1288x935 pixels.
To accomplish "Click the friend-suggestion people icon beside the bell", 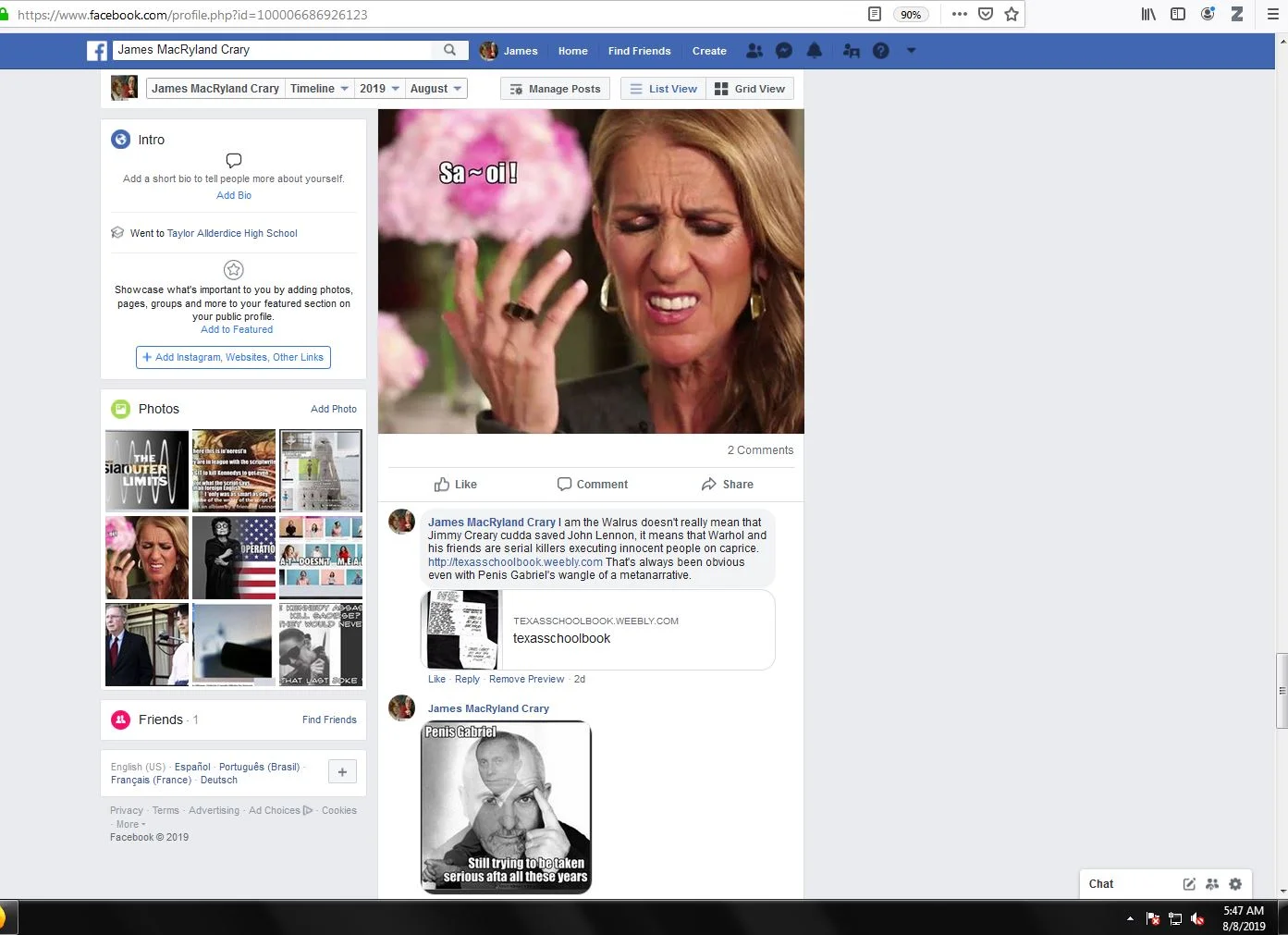I will pyautogui.click(x=852, y=51).
